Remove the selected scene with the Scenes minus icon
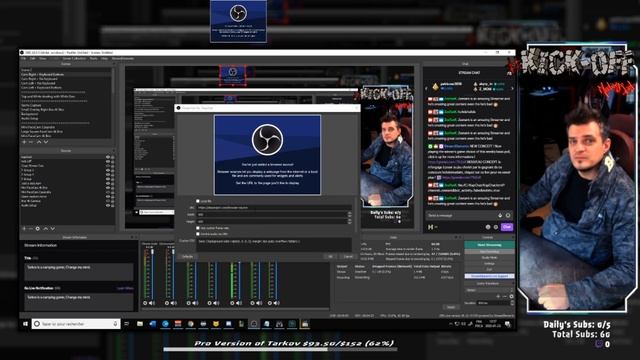This screenshot has width=640, height=360. 31,142
